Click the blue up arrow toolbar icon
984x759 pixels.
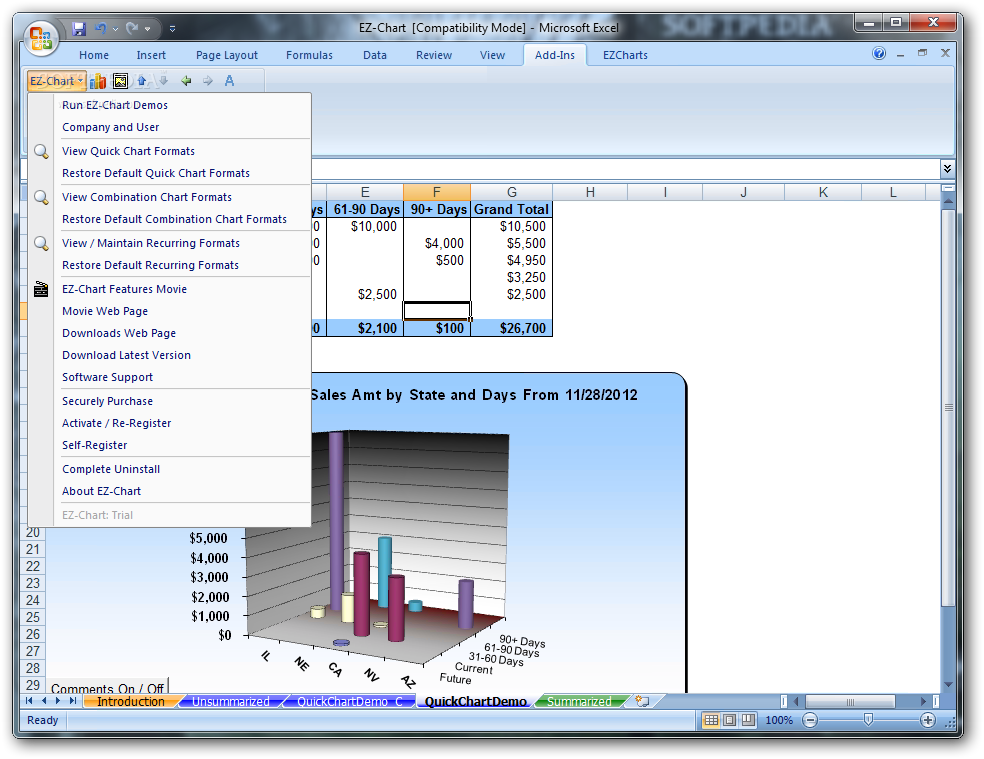(142, 81)
